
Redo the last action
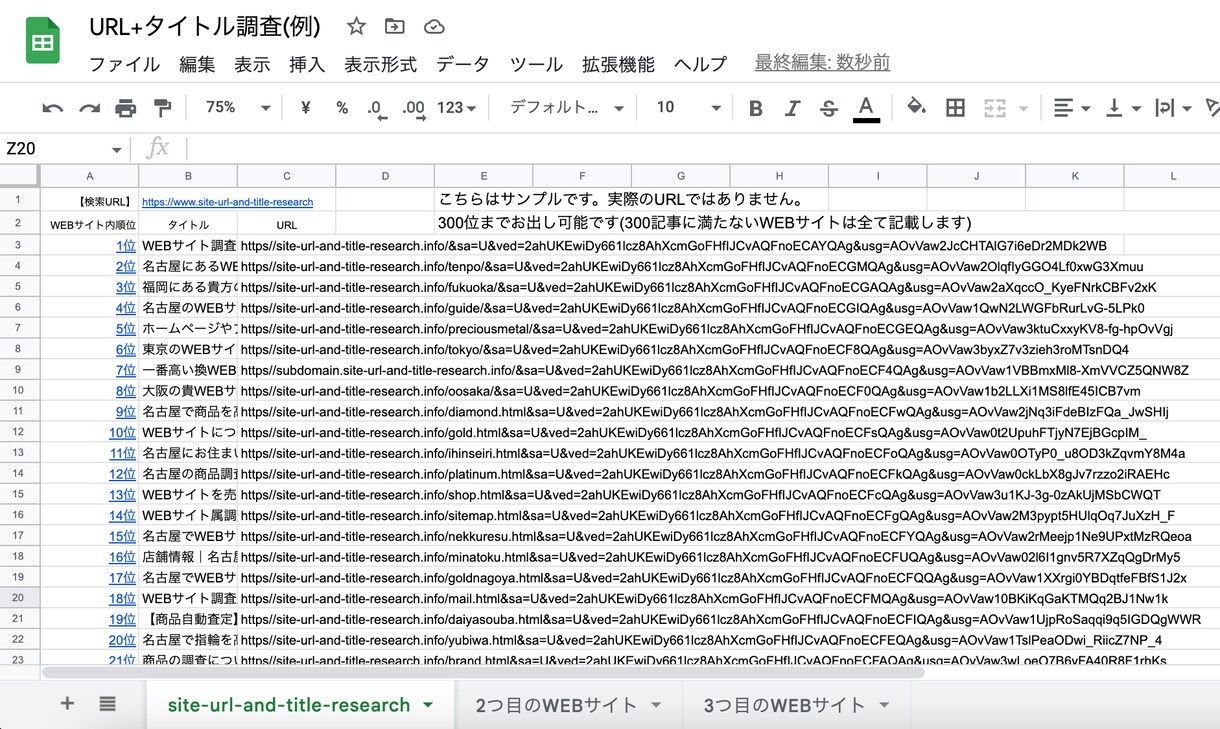click(89, 108)
